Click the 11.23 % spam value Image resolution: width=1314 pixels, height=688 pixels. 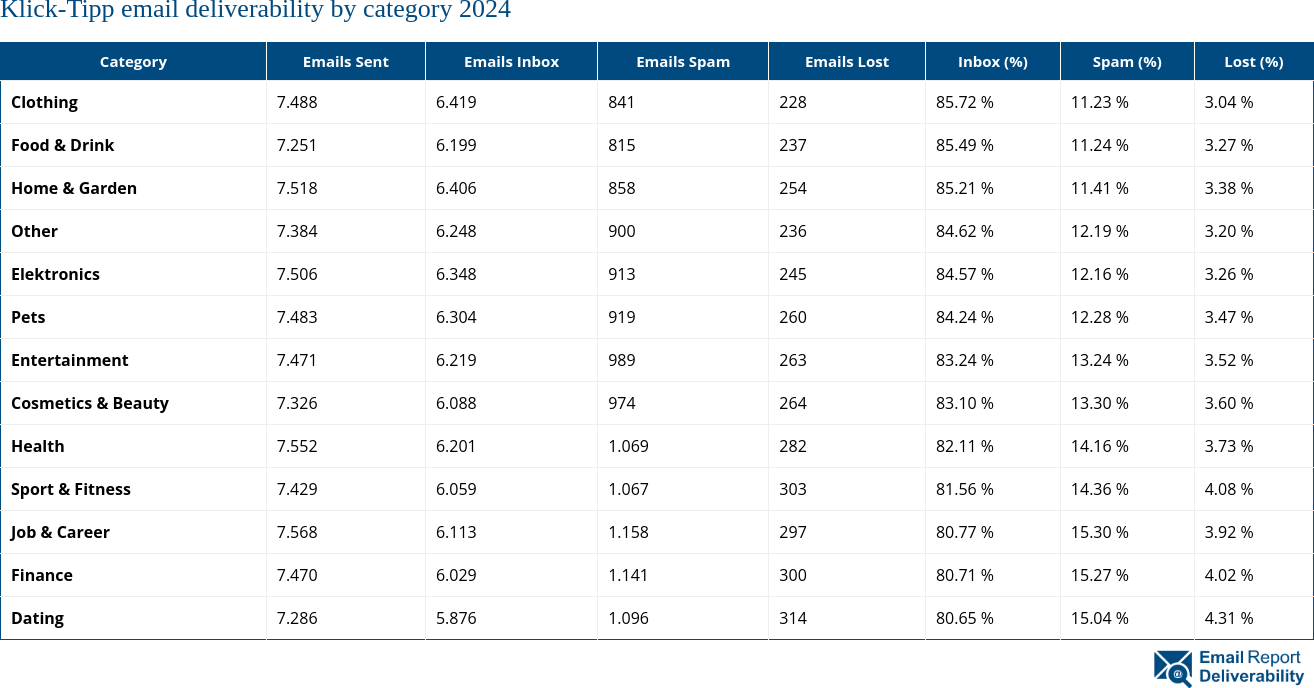coord(1100,102)
